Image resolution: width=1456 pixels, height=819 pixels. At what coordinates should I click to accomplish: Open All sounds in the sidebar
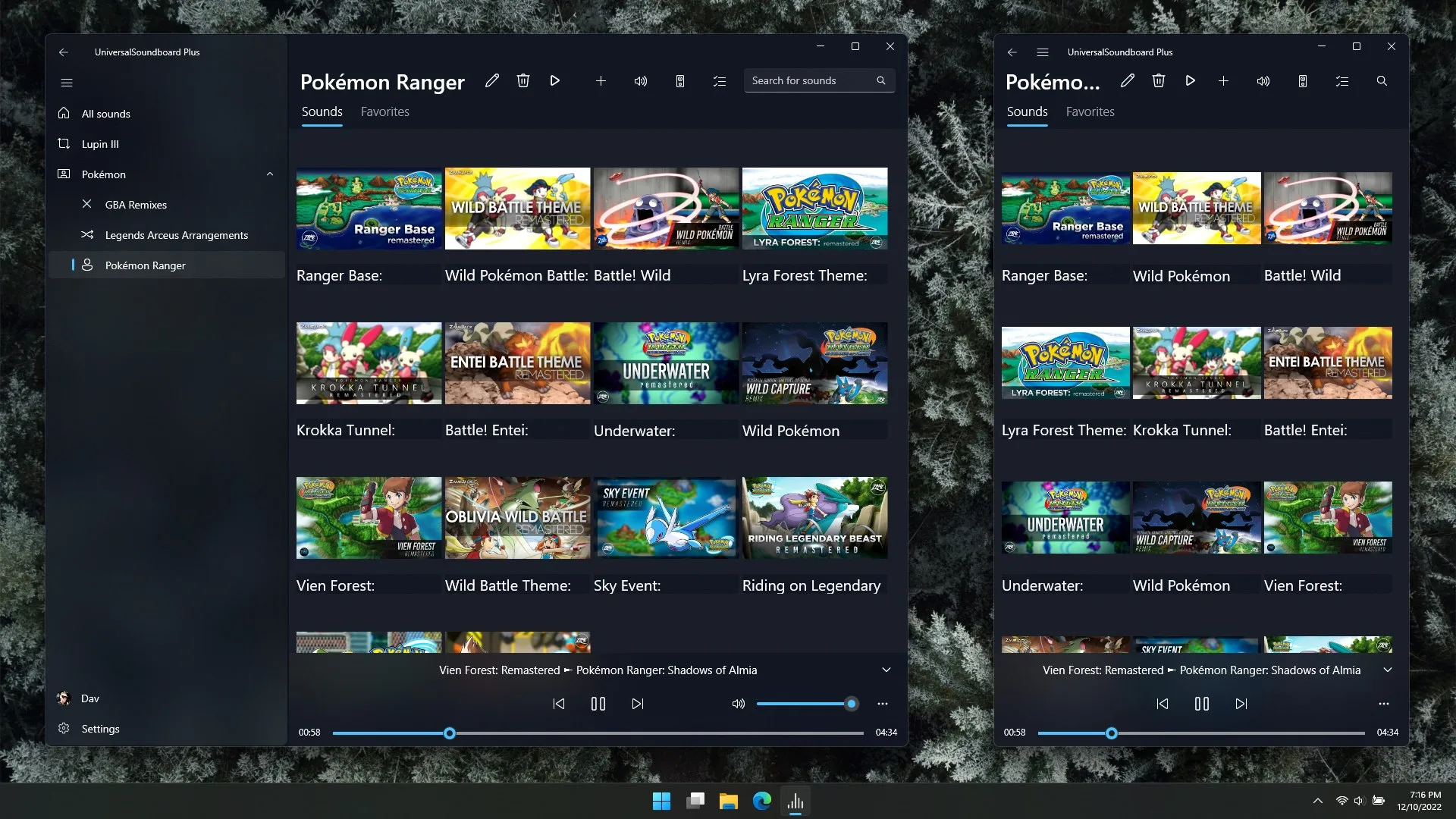pyautogui.click(x=167, y=114)
